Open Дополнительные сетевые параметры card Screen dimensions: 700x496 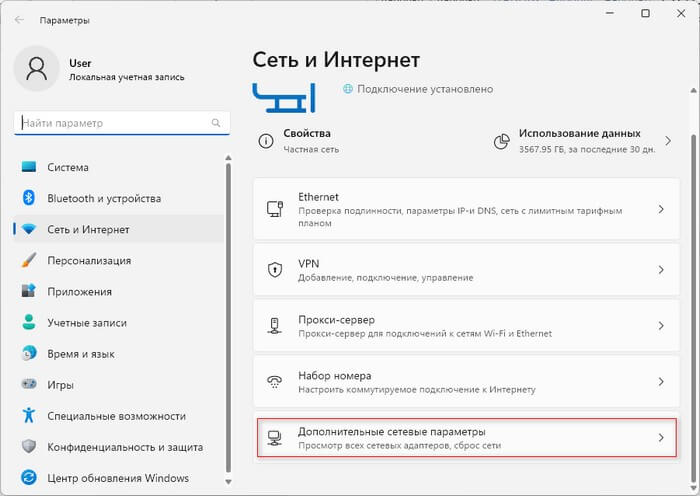point(467,438)
